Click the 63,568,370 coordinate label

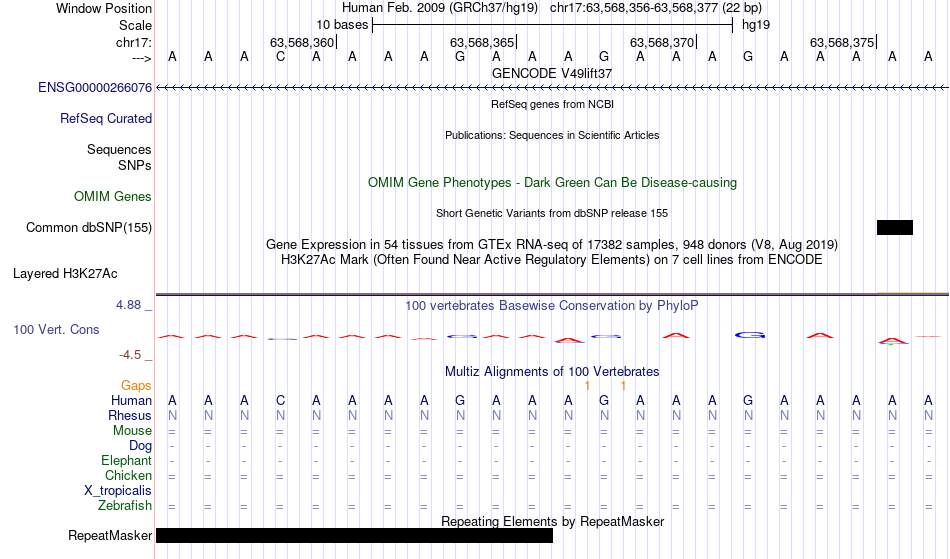coord(662,42)
